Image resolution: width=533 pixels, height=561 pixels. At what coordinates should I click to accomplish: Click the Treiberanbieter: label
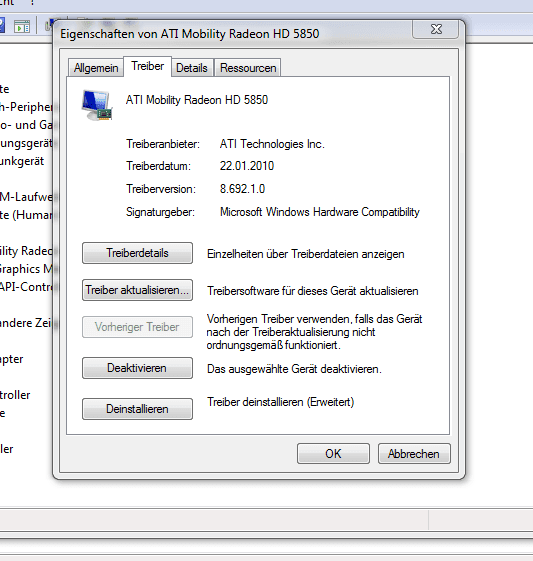coord(163,144)
